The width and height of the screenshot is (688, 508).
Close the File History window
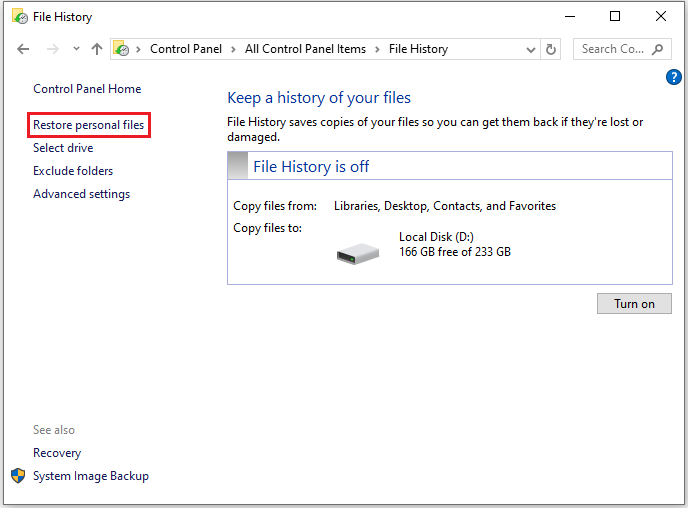click(x=660, y=17)
